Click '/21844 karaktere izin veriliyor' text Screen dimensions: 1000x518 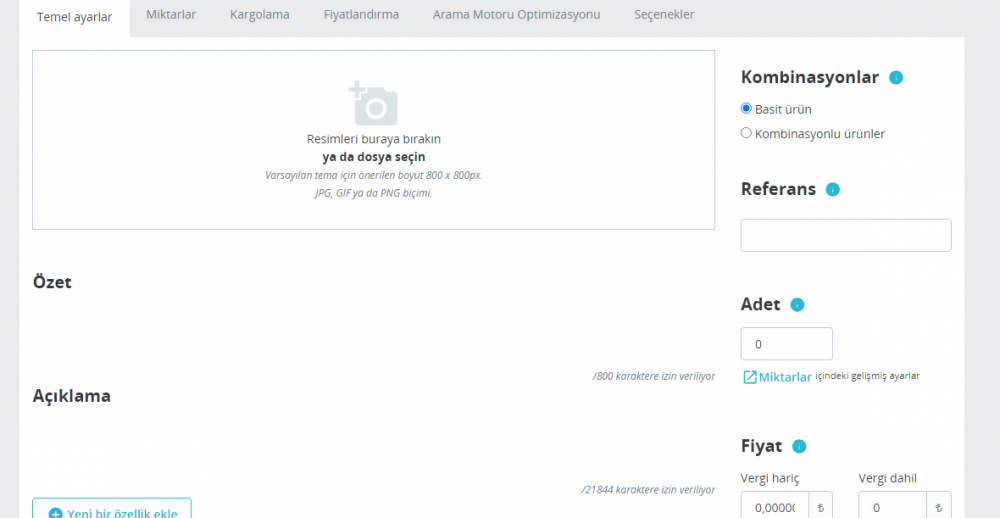click(648, 490)
